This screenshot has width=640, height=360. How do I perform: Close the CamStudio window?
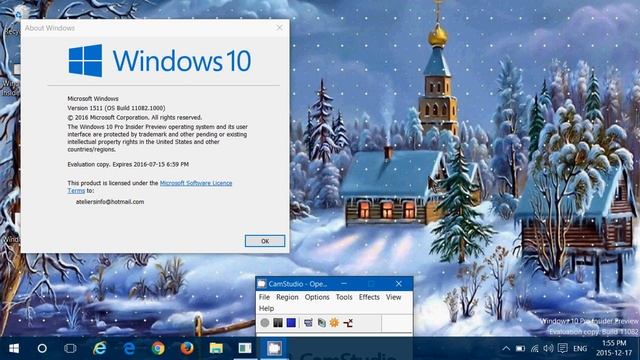point(399,284)
